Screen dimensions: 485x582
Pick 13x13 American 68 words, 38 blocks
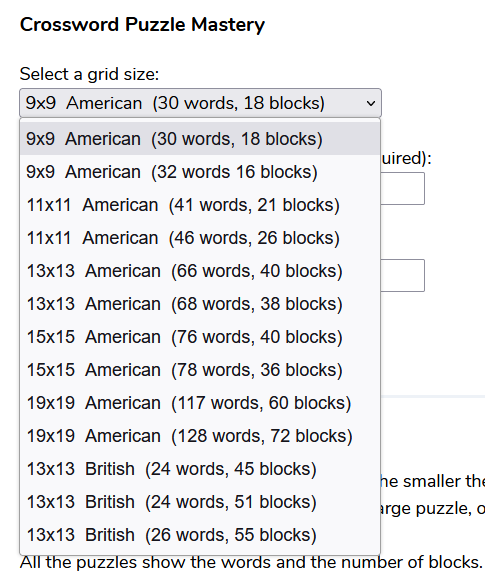tap(200, 304)
